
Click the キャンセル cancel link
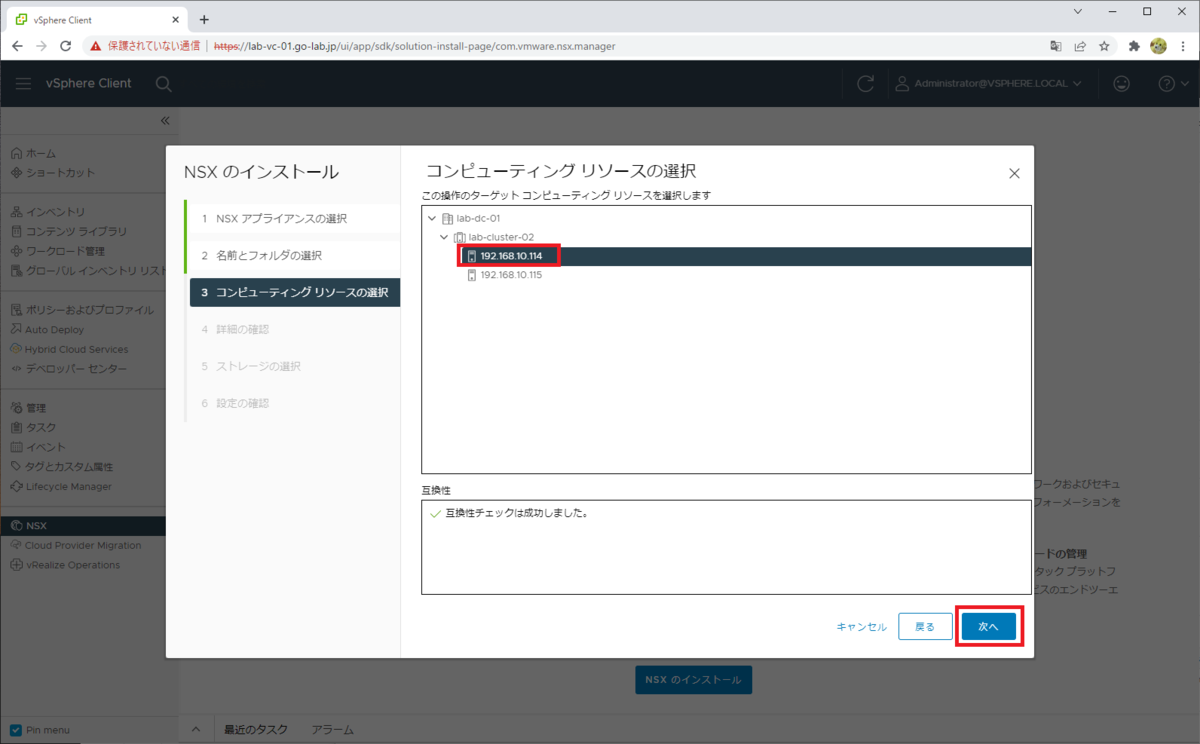click(x=861, y=627)
